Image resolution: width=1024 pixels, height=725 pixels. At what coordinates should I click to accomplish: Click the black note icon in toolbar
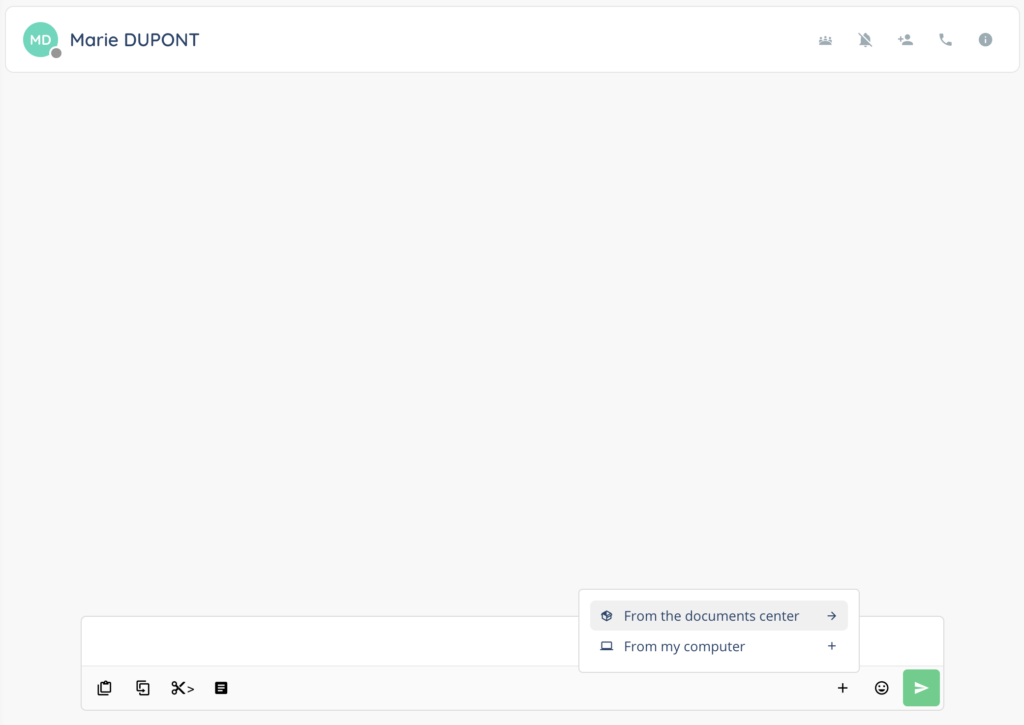[221, 688]
